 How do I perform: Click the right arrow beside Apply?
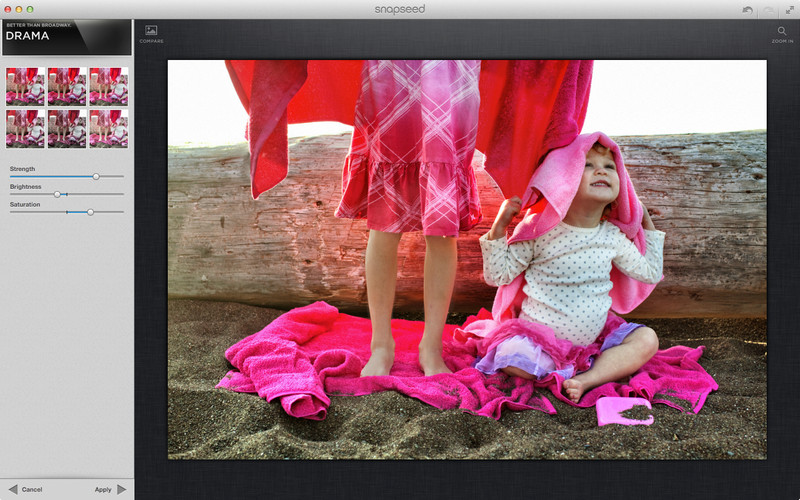click(x=122, y=489)
